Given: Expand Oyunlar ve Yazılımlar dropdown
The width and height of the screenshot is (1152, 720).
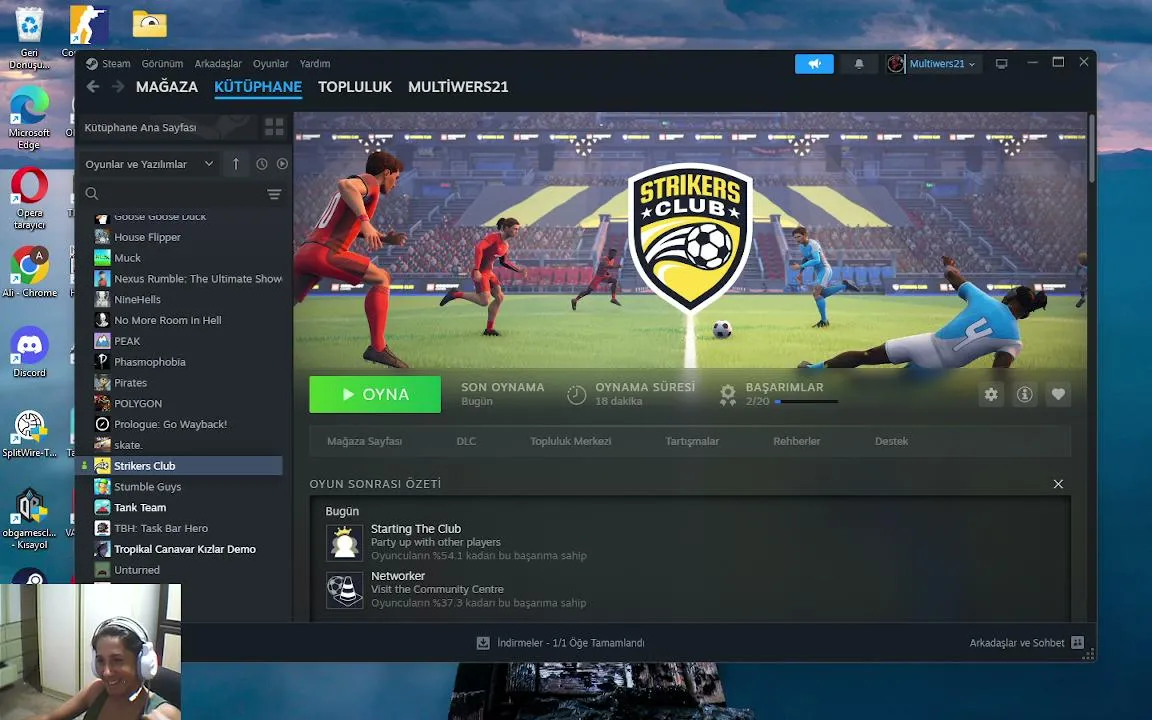Looking at the screenshot, I should (149, 164).
